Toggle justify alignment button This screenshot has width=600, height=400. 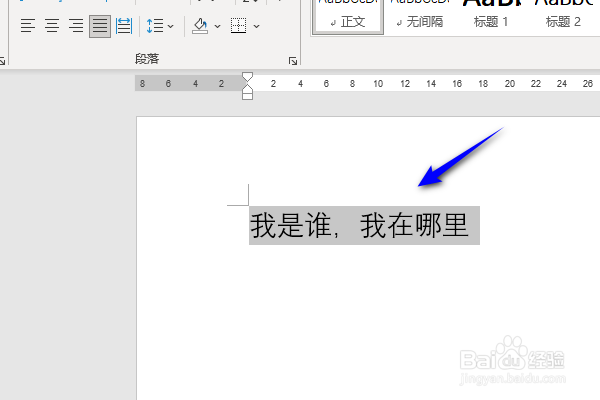tap(100, 26)
